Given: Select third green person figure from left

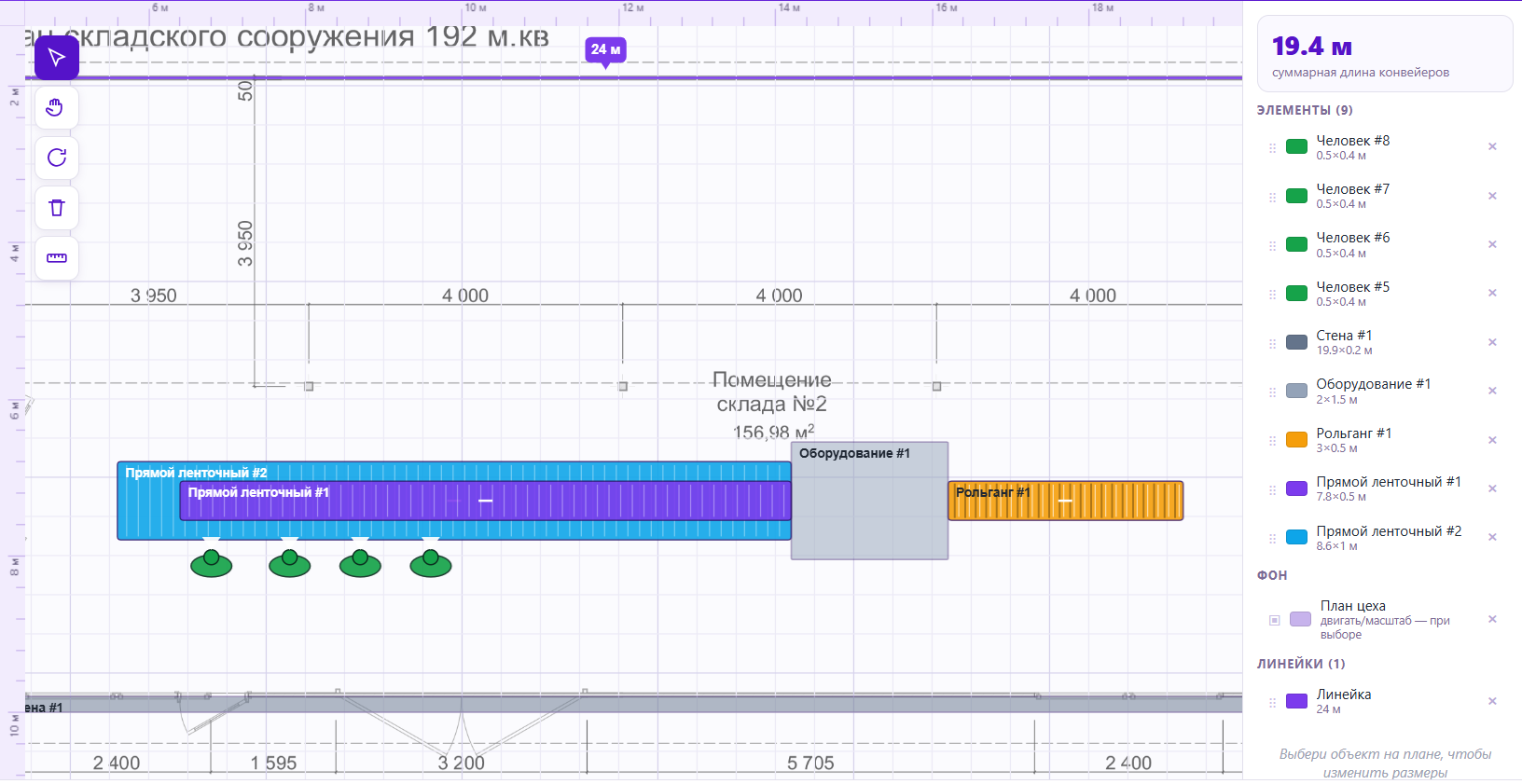Looking at the screenshot, I should (361, 562).
